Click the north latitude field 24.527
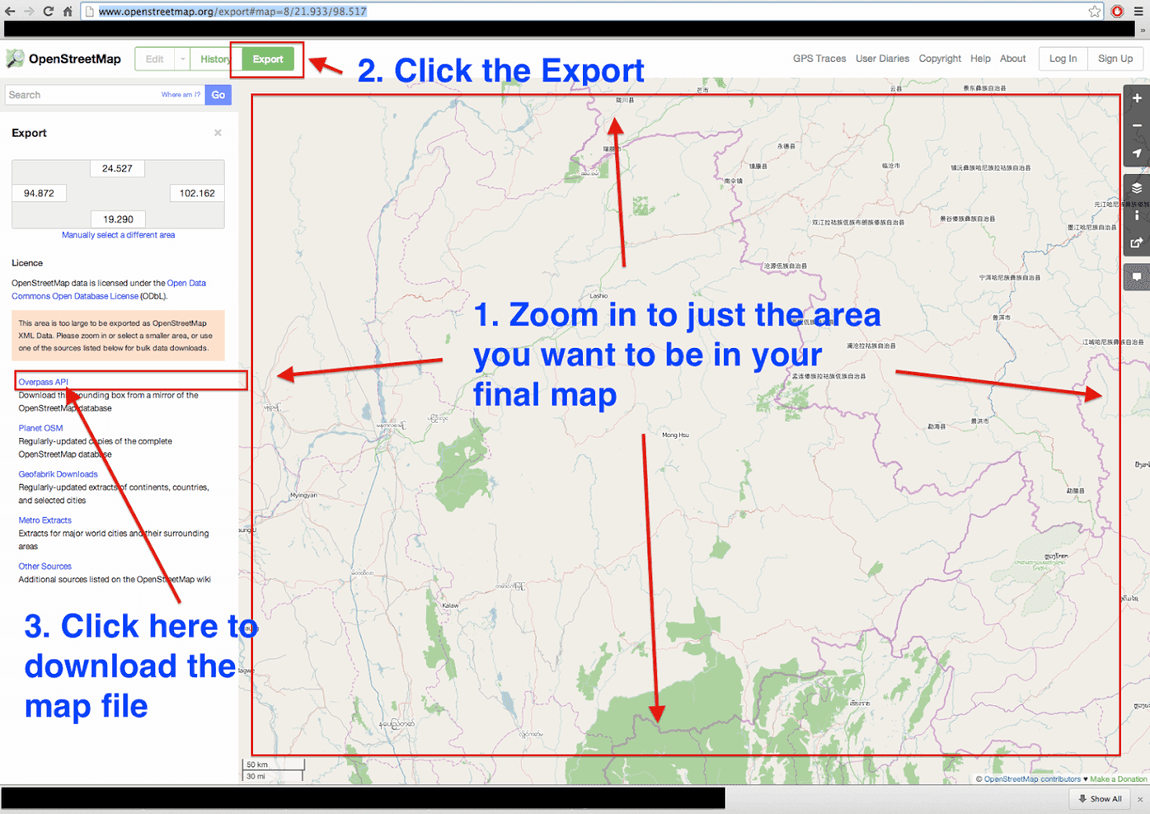 point(117,169)
